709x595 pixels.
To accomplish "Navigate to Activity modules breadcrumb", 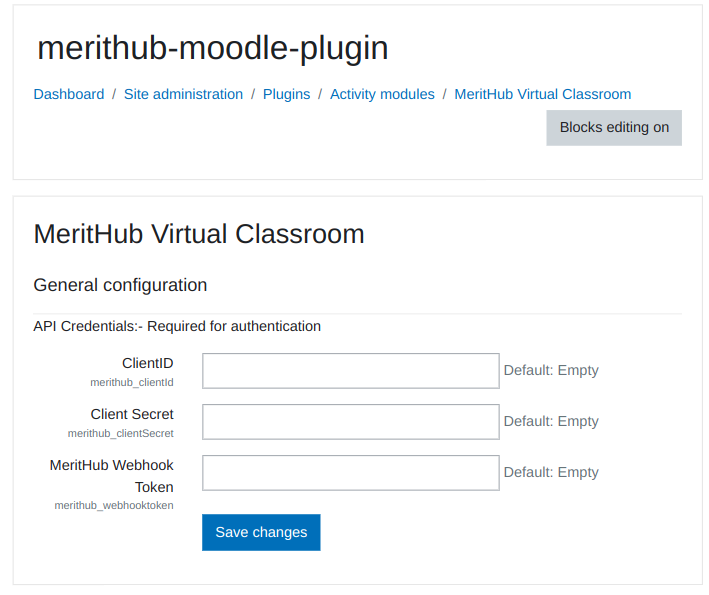I will [382, 94].
